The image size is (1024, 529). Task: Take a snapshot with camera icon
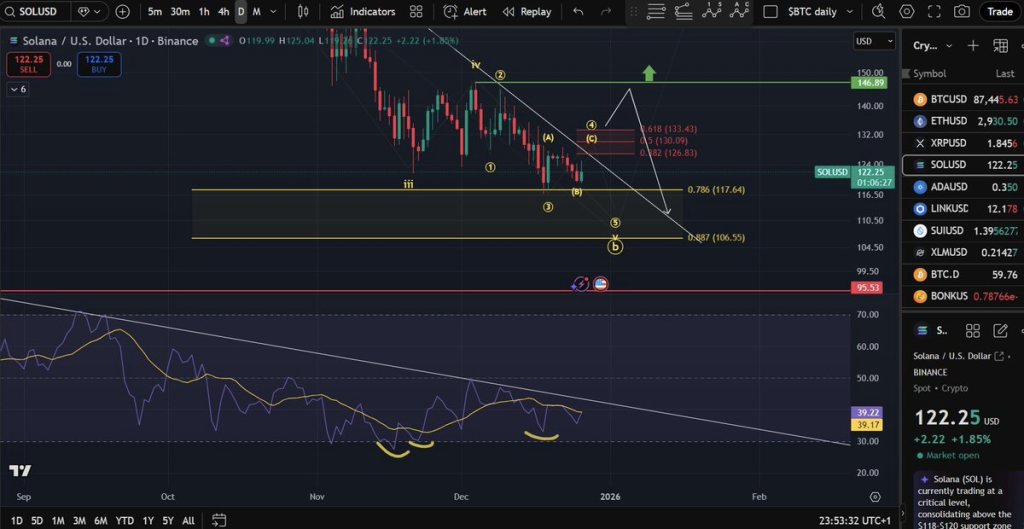click(962, 12)
